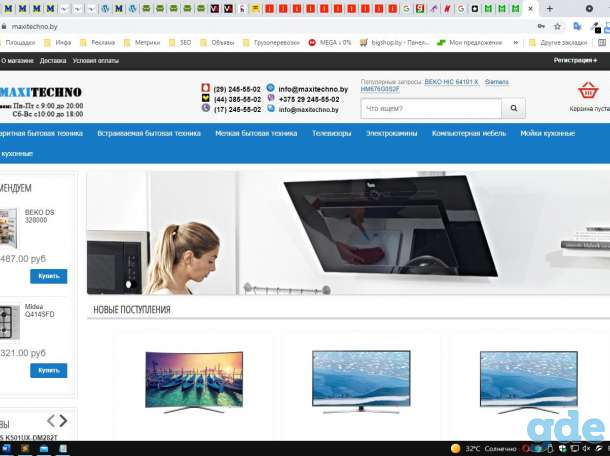Focus the Что ищем? search field

(x=431, y=109)
